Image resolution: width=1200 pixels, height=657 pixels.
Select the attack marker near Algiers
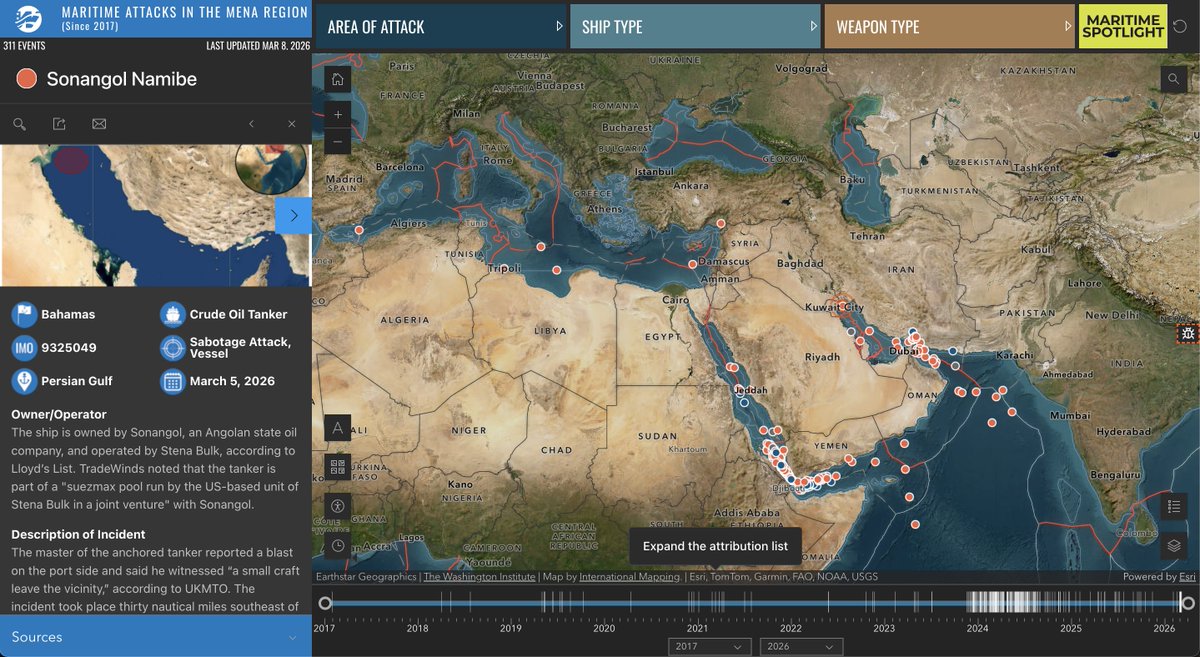pos(359,231)
